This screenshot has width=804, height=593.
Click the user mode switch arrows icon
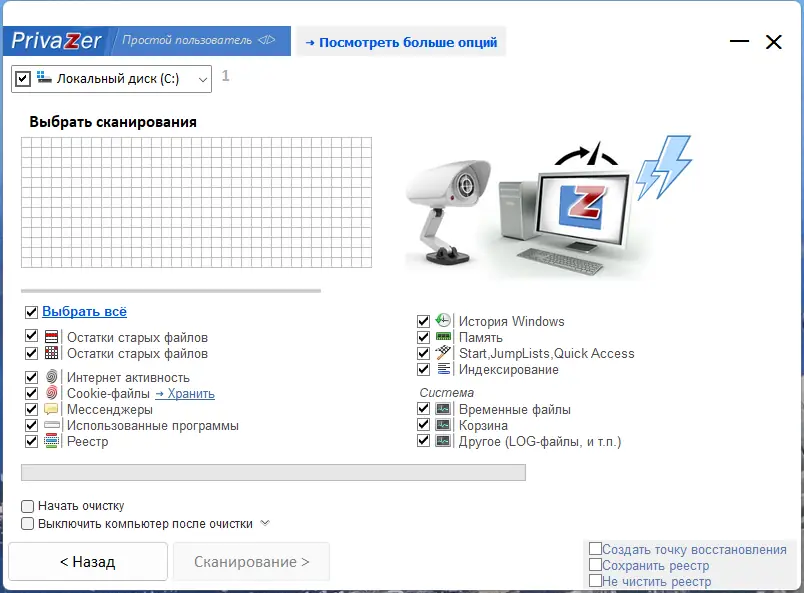click(x=267, y=40)
